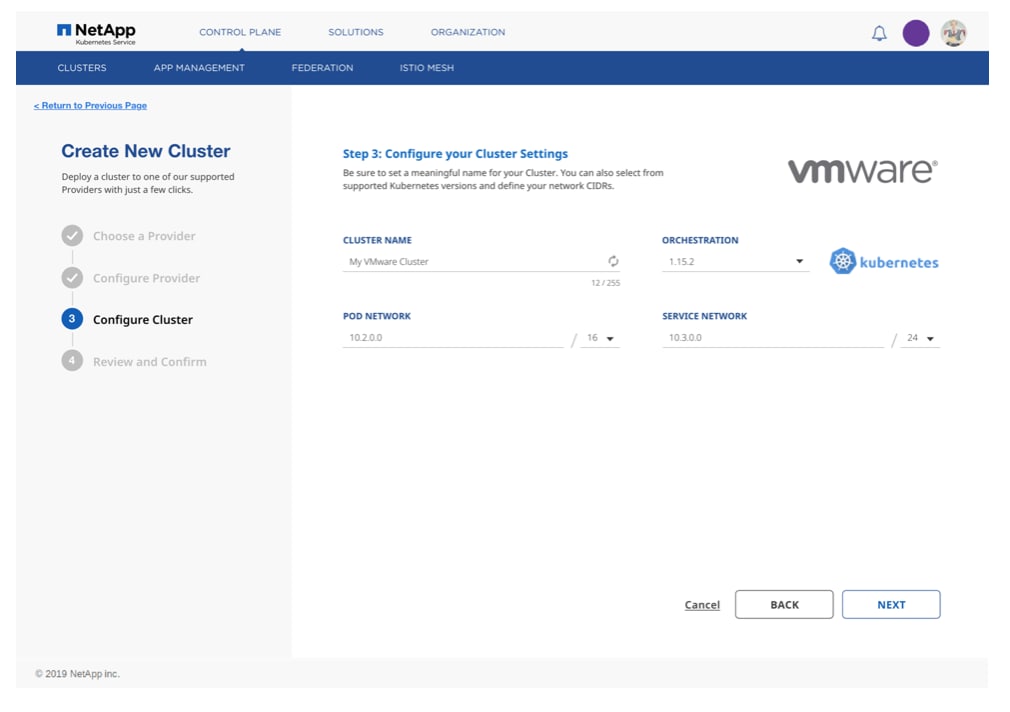
Task: Go to the Istio Mesh tab
Action: pyautogui.click(x=427, y=68)
